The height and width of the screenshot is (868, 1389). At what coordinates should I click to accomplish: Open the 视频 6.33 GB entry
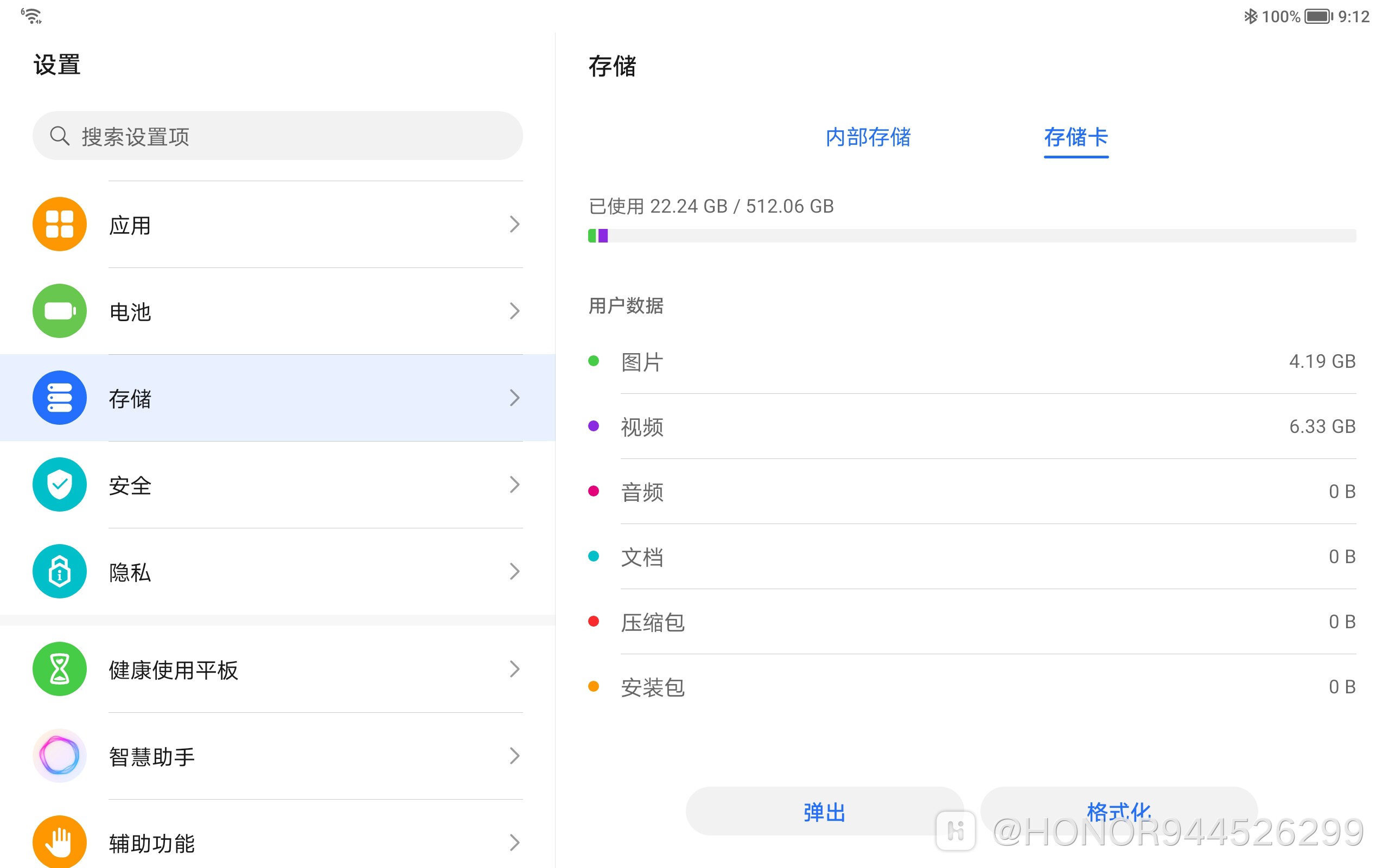(x=972, y=426)
